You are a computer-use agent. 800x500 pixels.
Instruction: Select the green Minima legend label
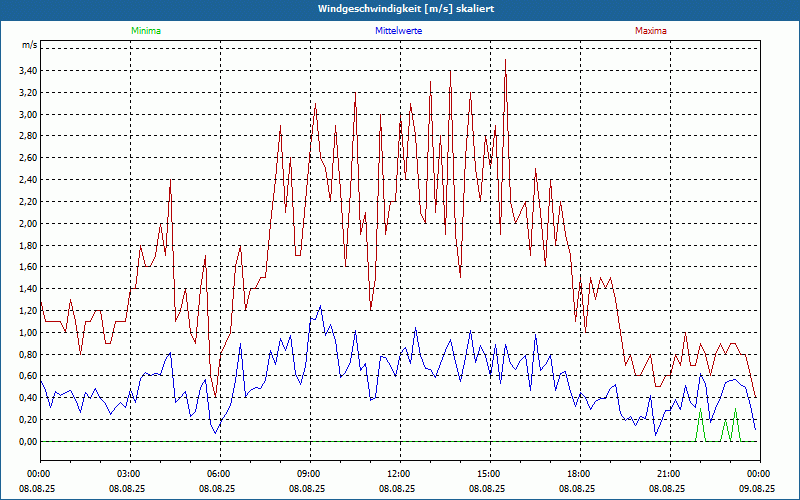[146, 31]
